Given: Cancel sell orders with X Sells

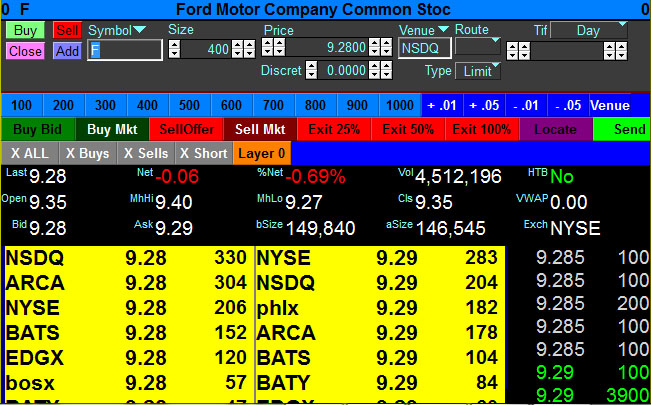Looking at the screenshot, I should tap(146, 153).
